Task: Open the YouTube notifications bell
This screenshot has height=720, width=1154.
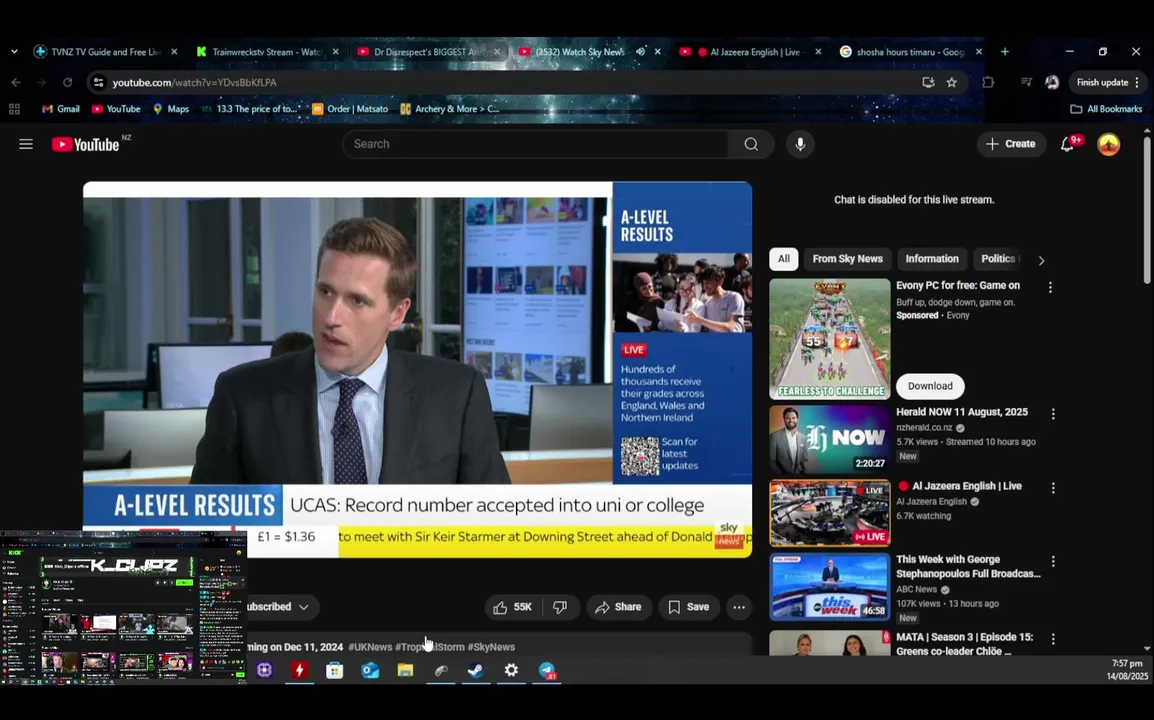Action: [x=1067, y=144]
